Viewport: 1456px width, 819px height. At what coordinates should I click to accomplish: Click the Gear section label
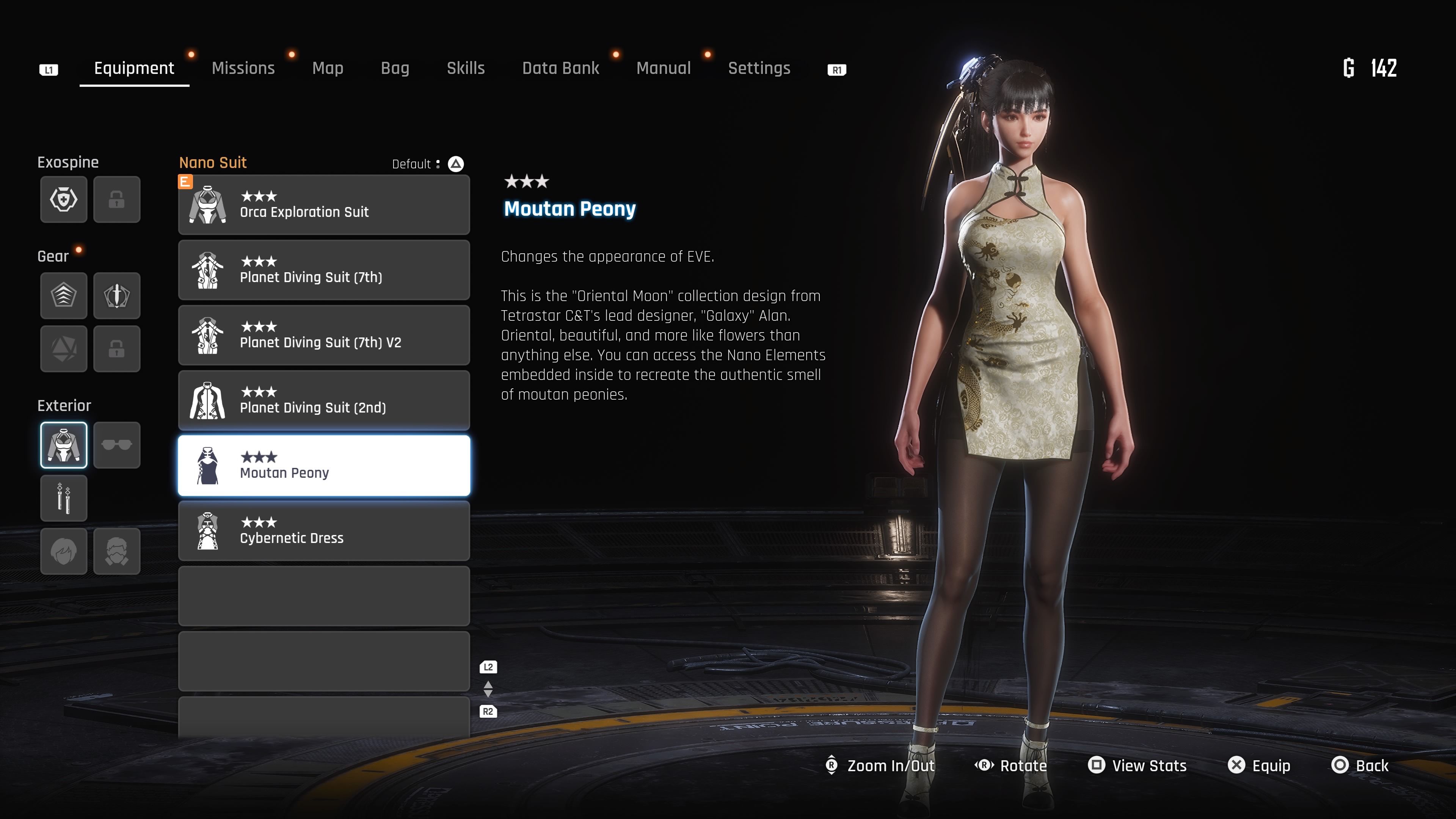53,256
